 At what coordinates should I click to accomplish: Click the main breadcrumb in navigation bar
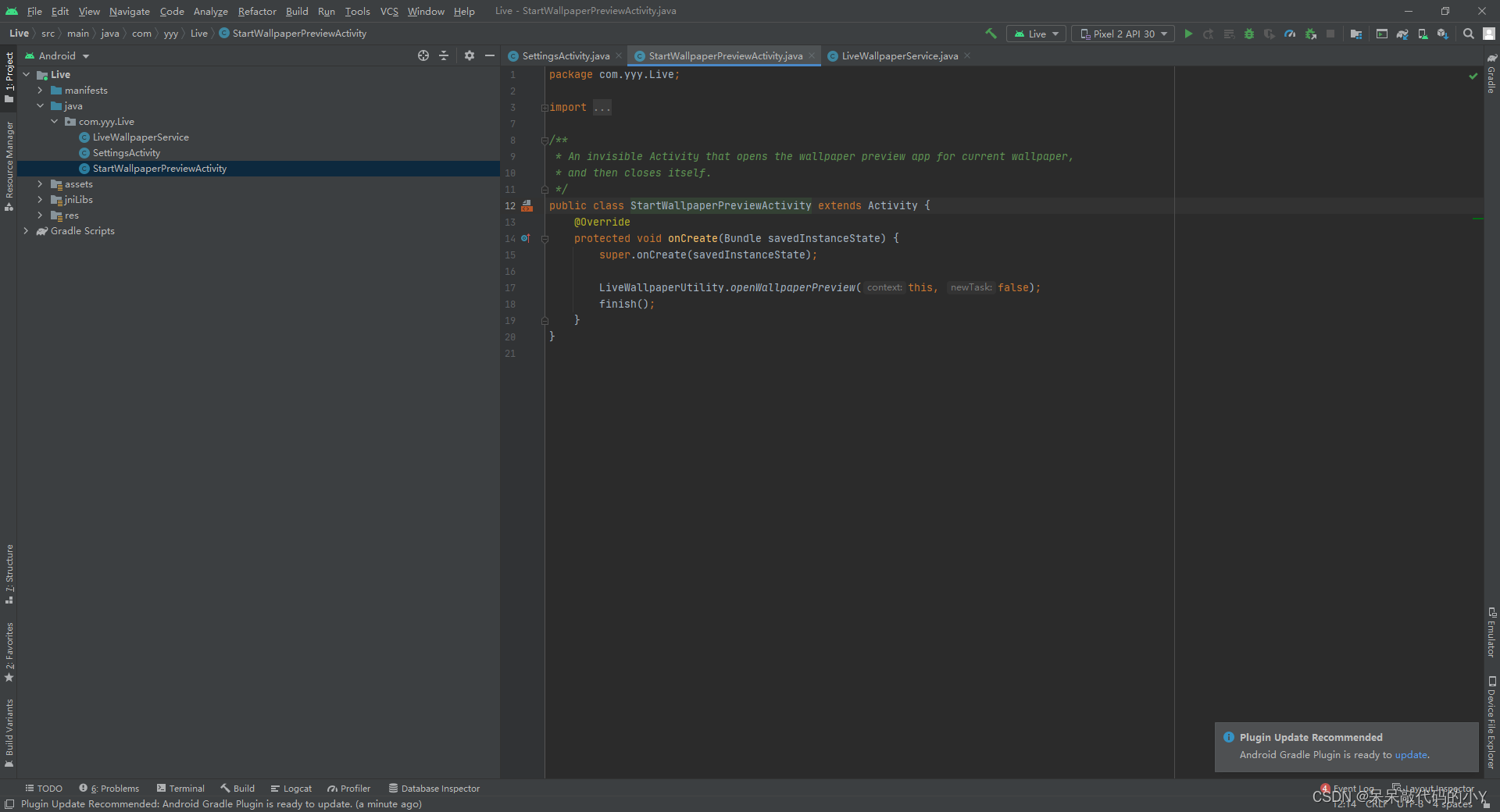pyautogui.click(x=78, y=34)
